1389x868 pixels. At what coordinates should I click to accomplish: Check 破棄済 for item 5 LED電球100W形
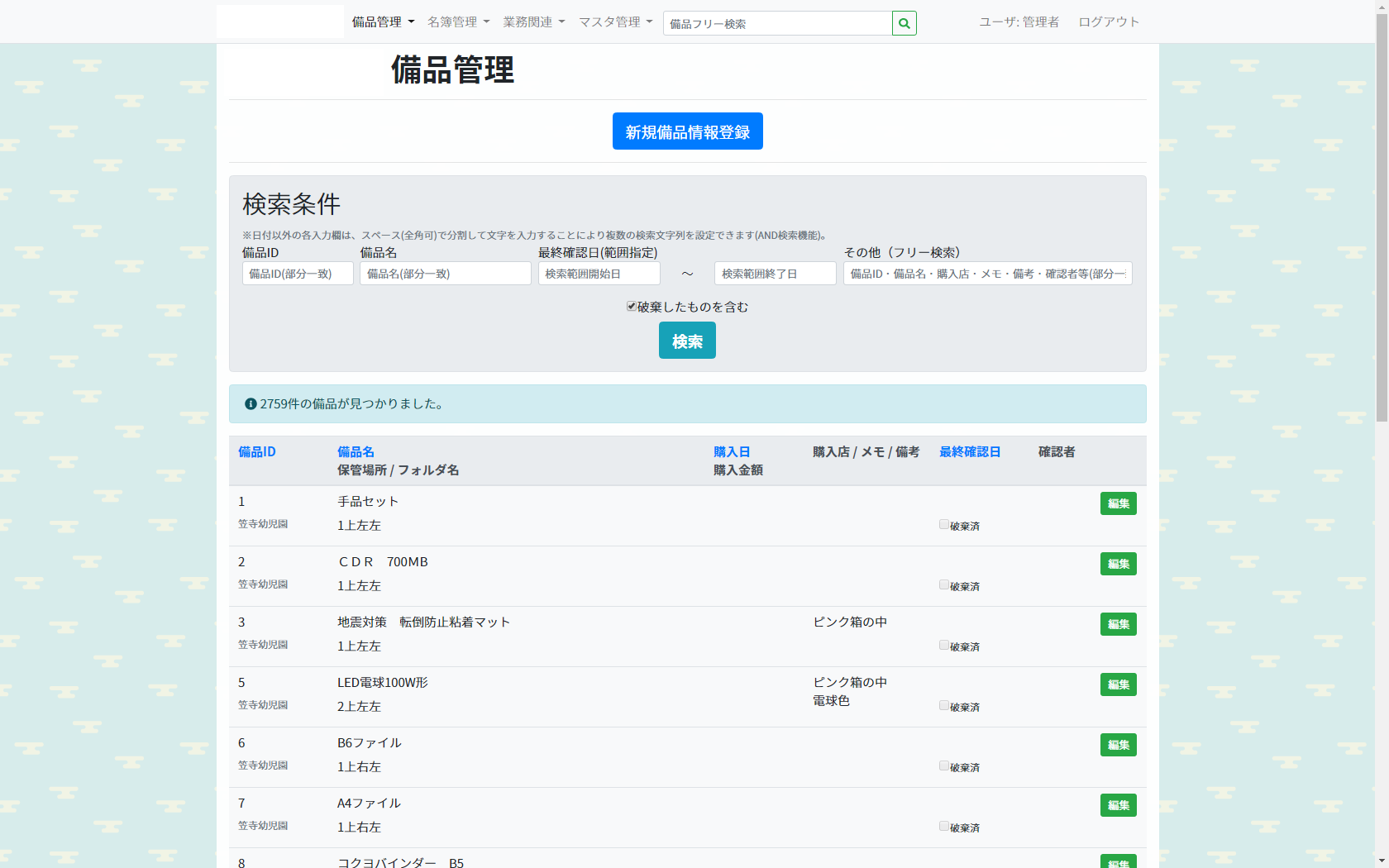[944, 705]
